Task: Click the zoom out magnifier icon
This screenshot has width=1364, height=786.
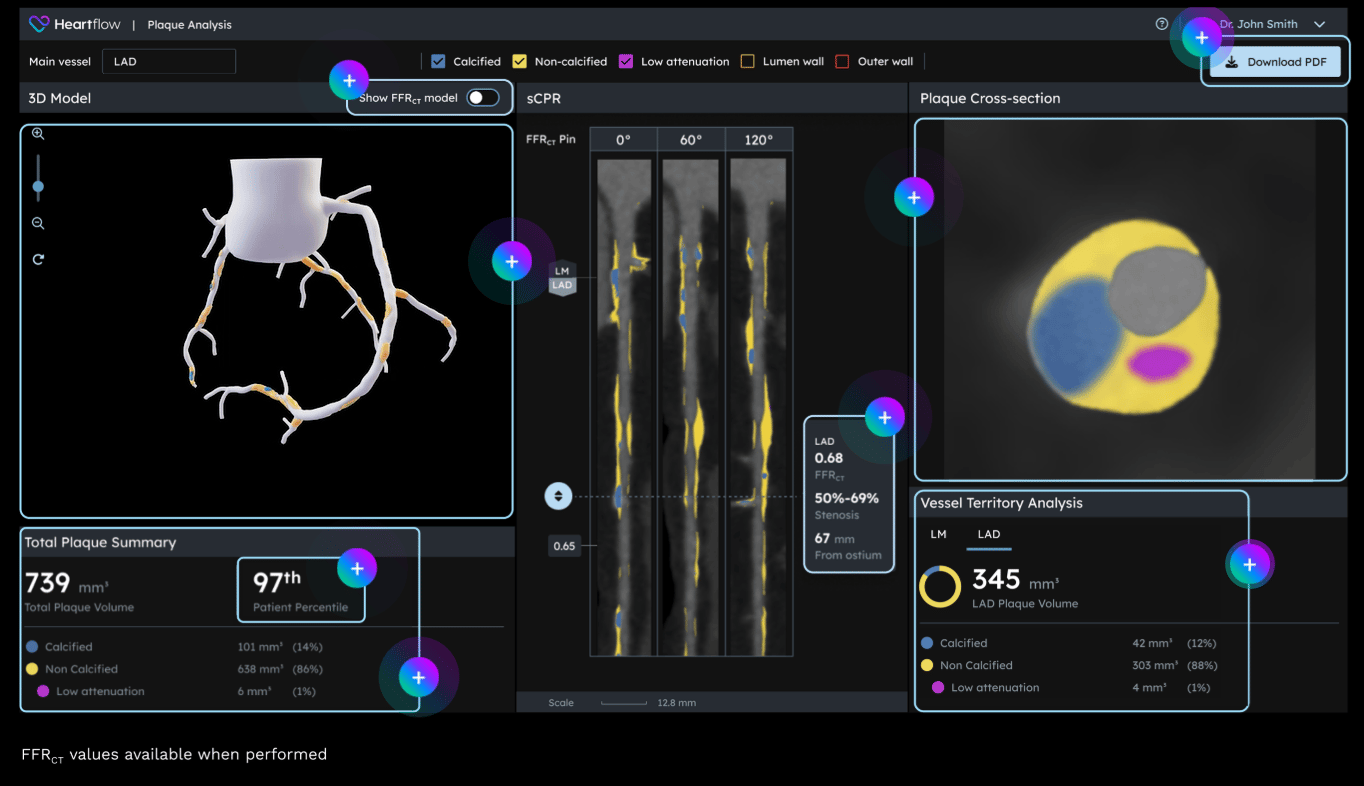Action: tap(38, 224)
